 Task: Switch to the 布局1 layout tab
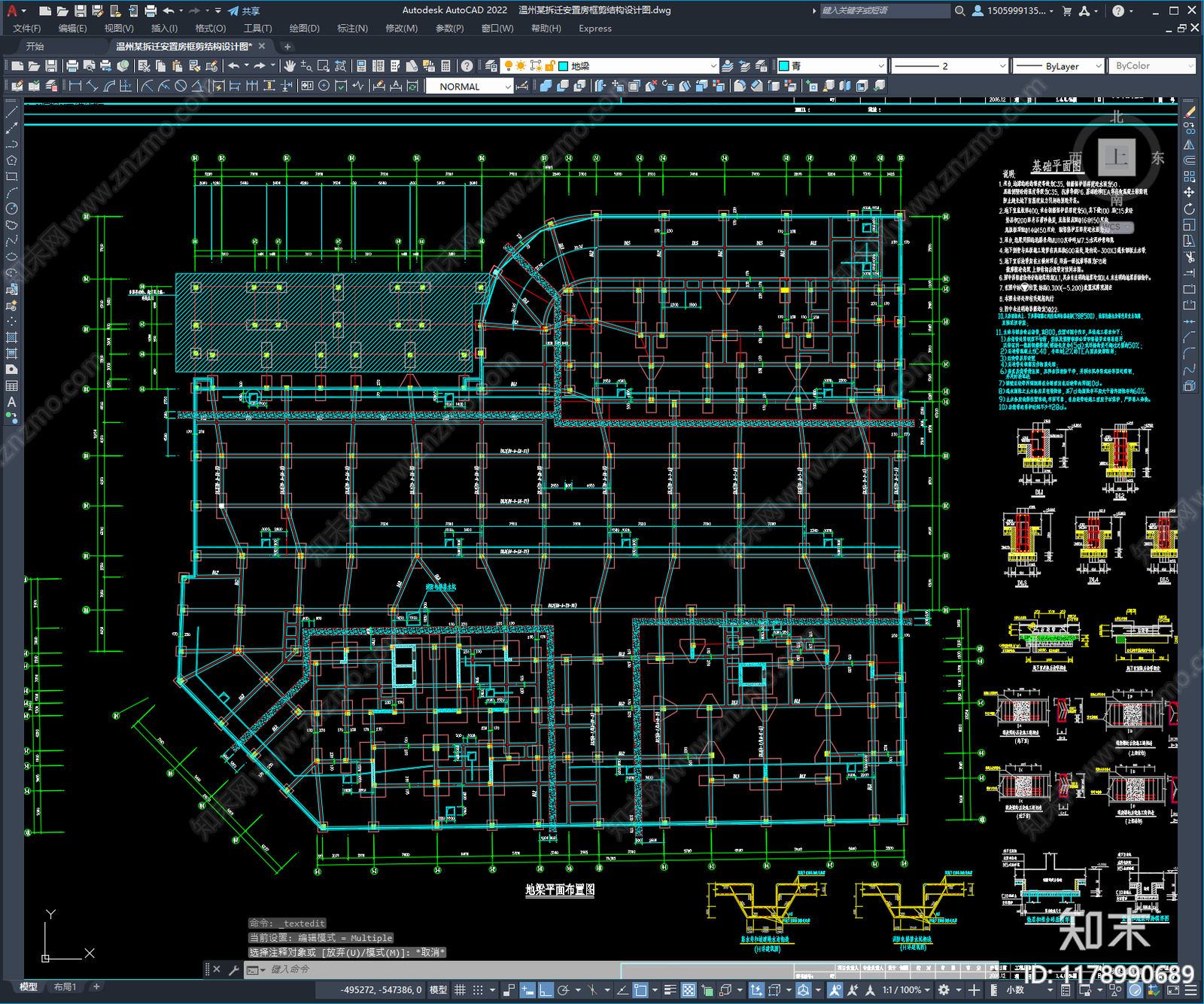point(65,987)
